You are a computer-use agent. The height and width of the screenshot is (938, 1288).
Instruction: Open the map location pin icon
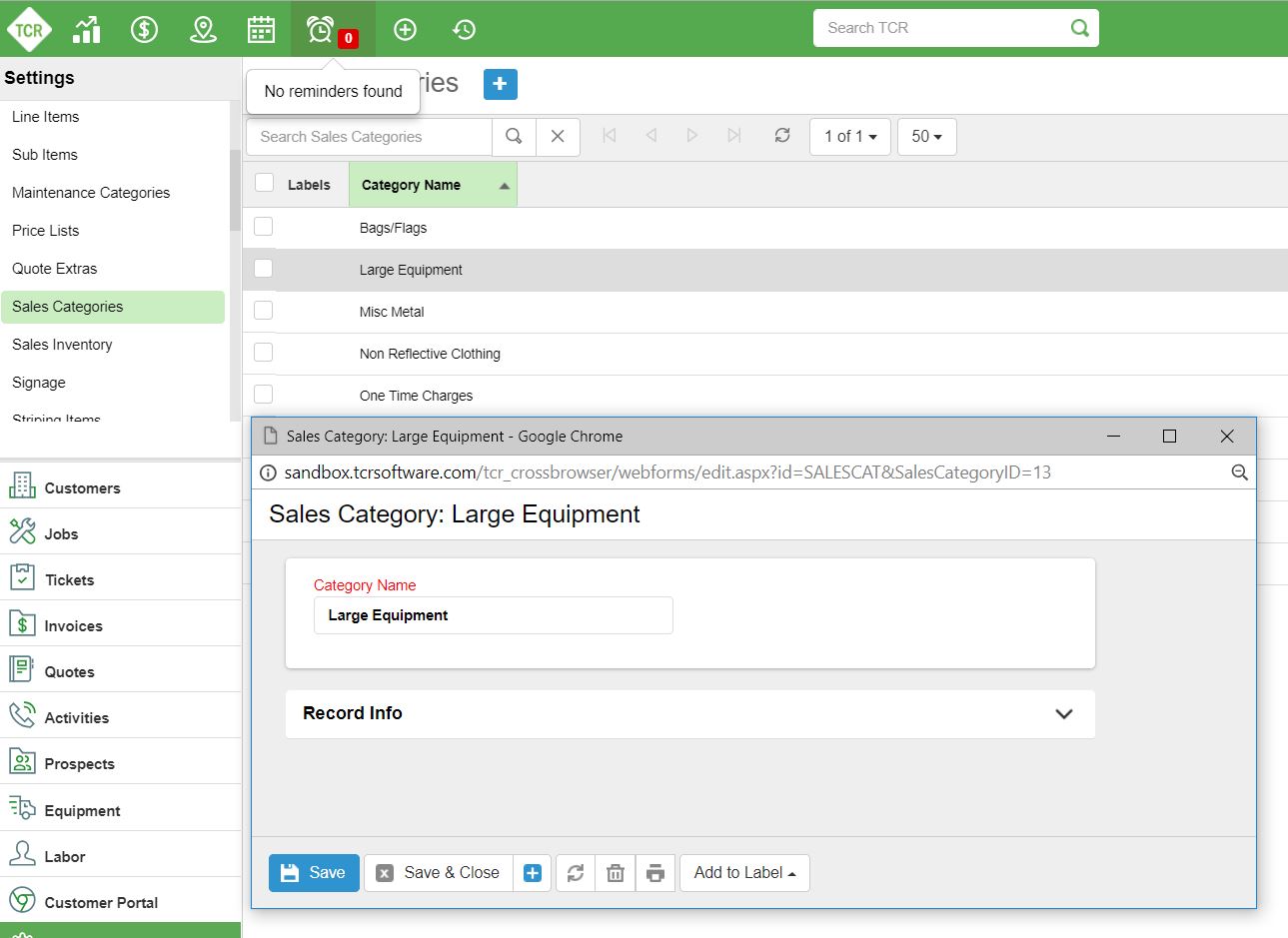203,30
